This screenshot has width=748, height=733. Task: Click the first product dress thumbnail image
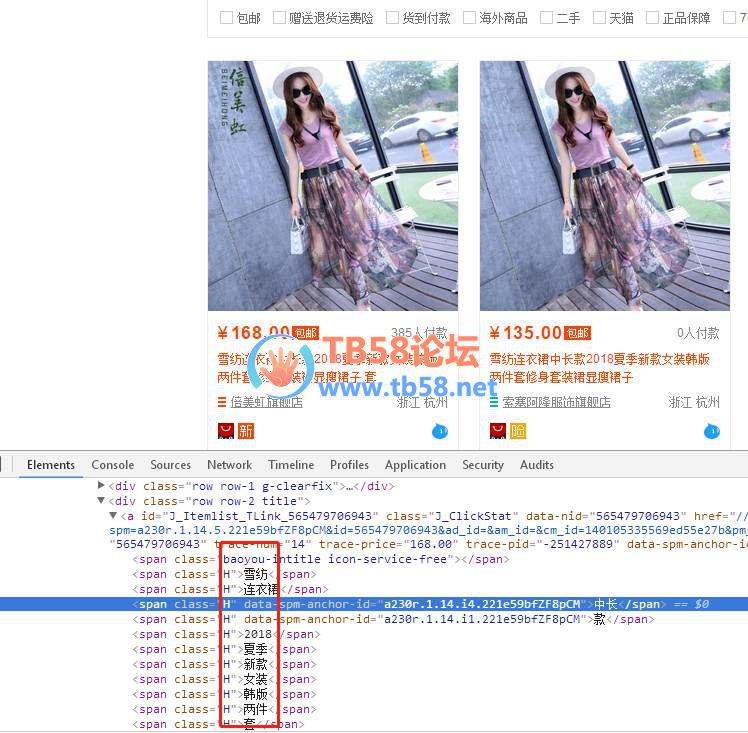332,186
